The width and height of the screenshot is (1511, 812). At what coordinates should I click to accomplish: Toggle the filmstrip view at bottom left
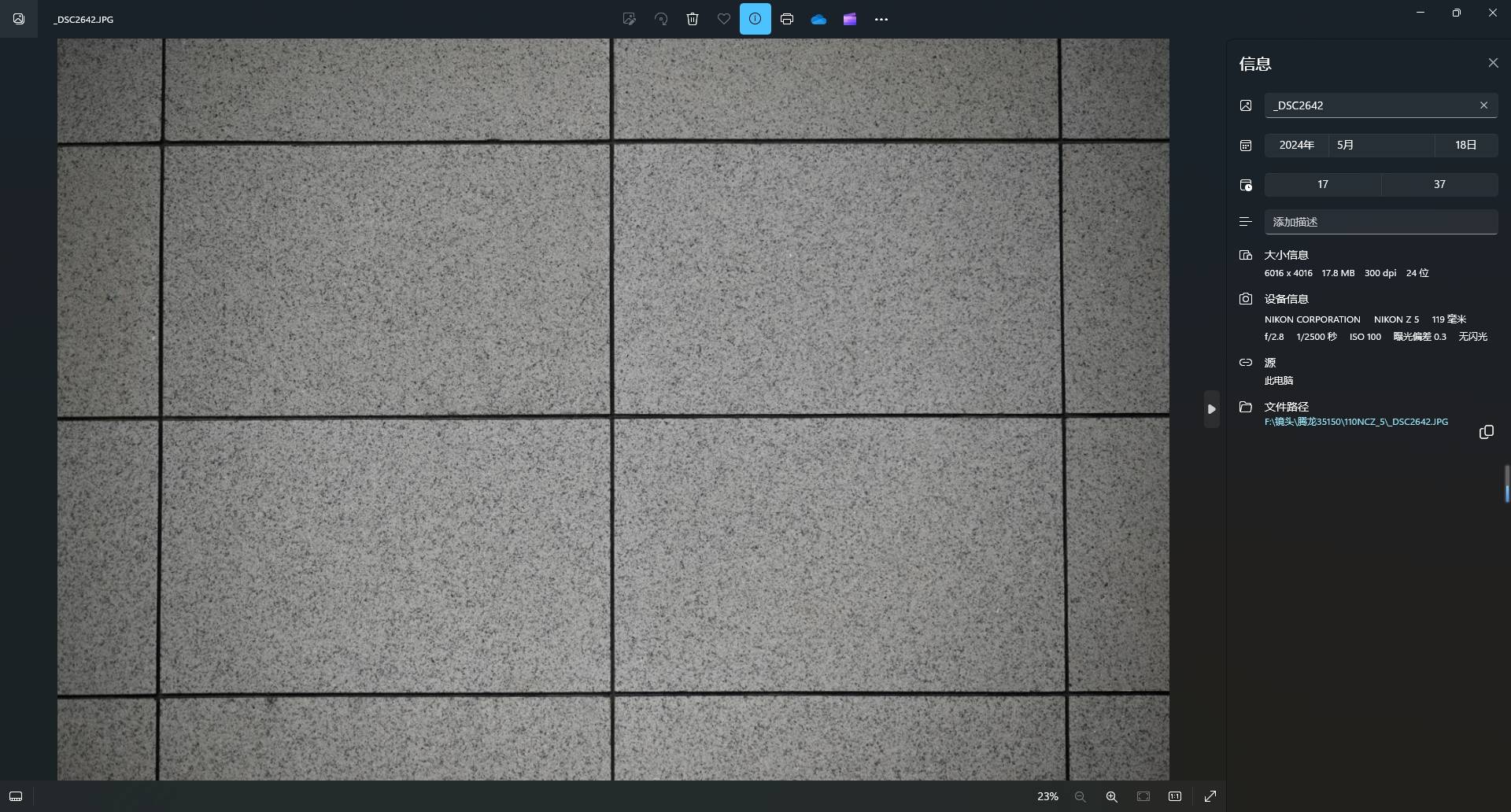tap(16, 796)
